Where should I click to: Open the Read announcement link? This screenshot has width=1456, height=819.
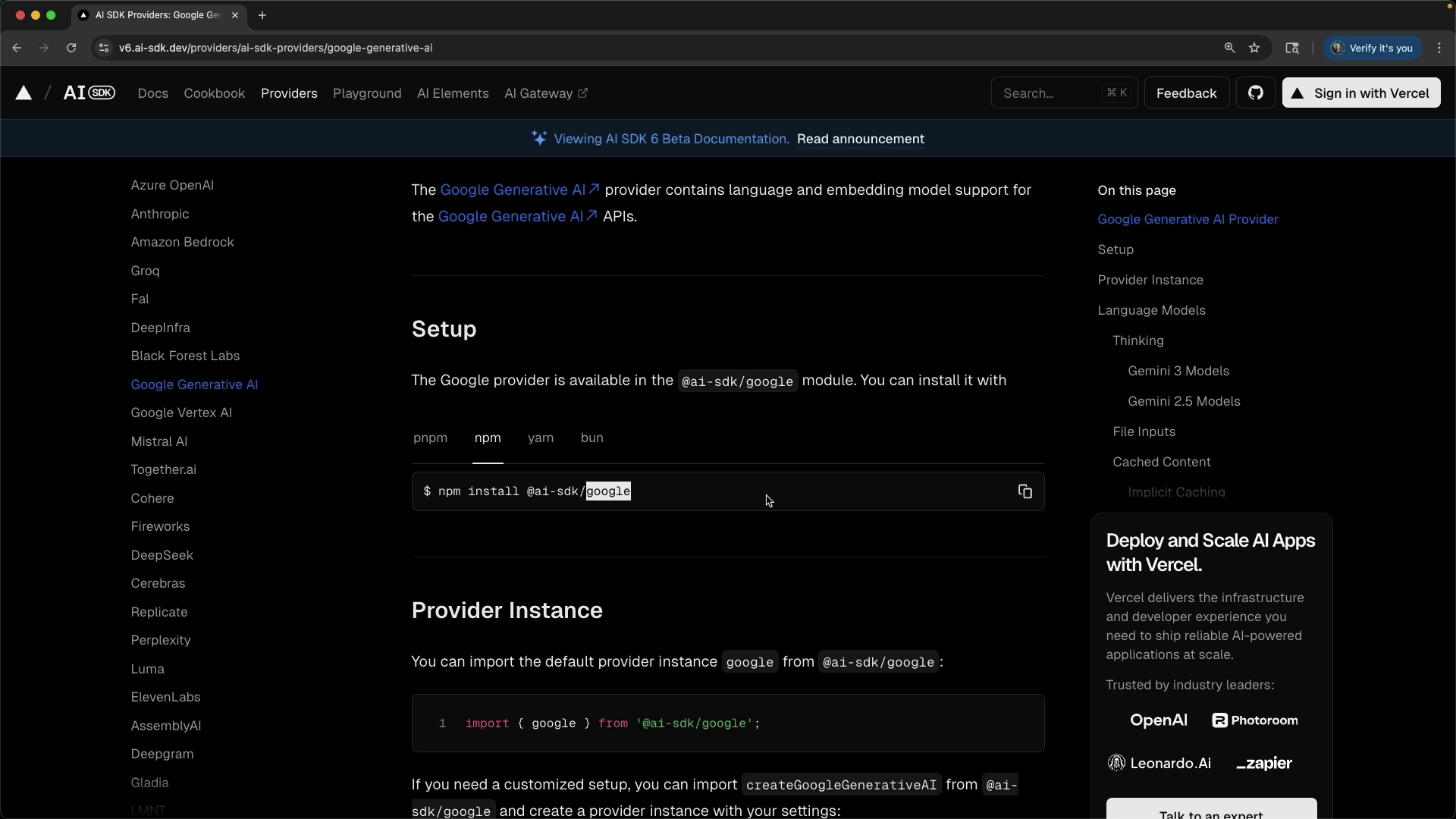click(860, 139)
